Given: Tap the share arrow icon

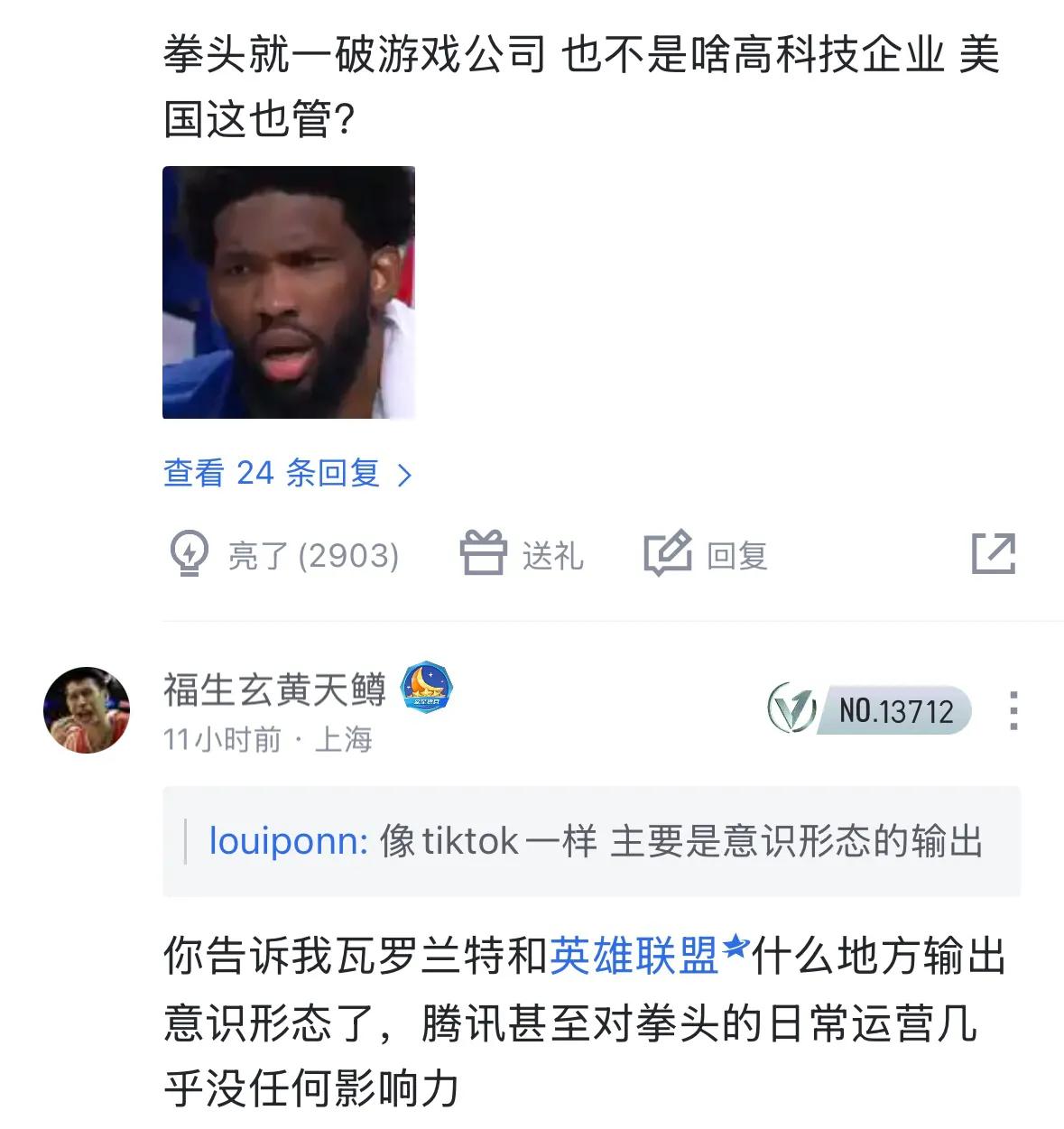Looking at the screenshot, I should click(994, 553).
